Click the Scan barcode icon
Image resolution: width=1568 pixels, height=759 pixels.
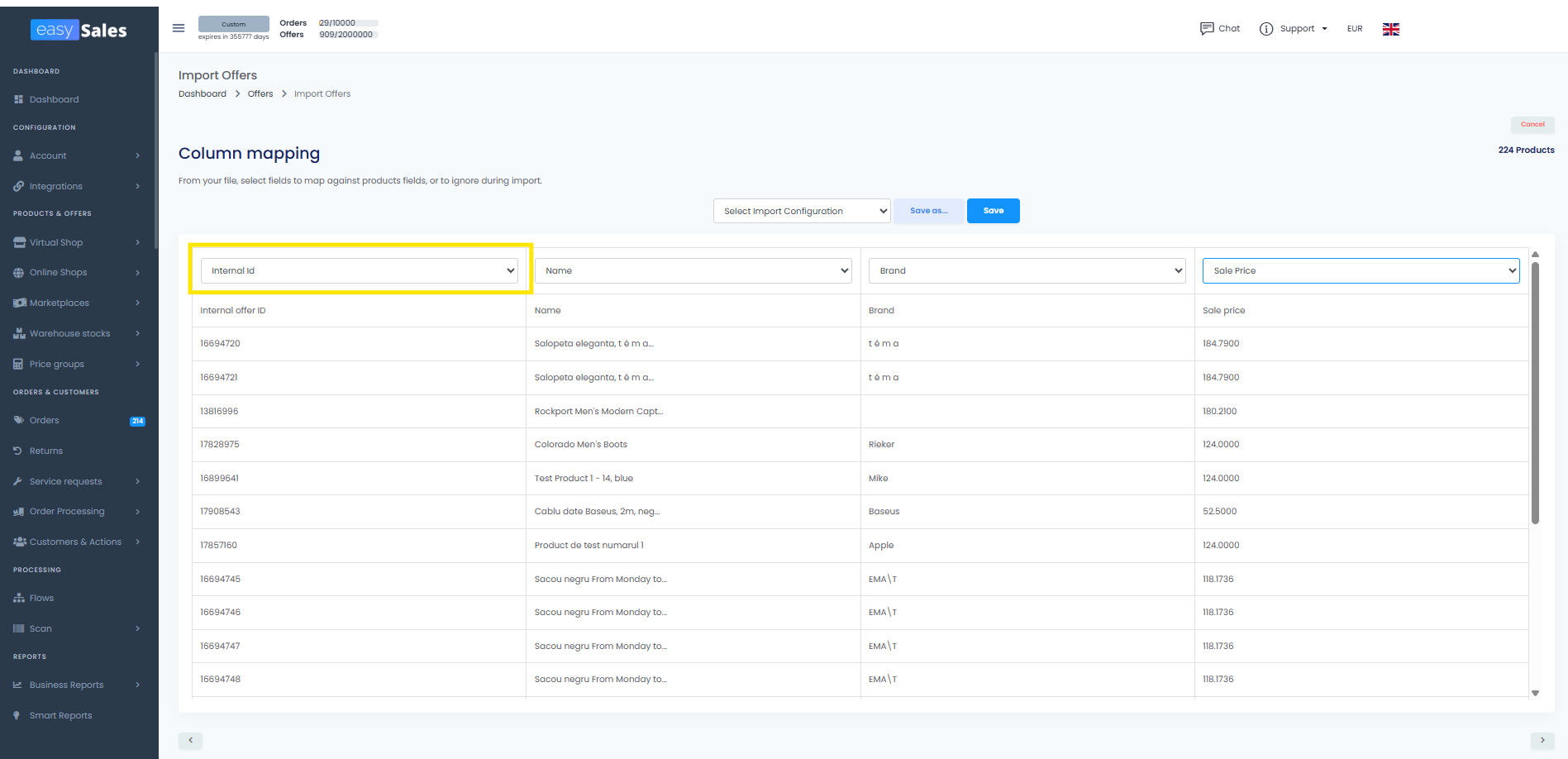[19, 628]
